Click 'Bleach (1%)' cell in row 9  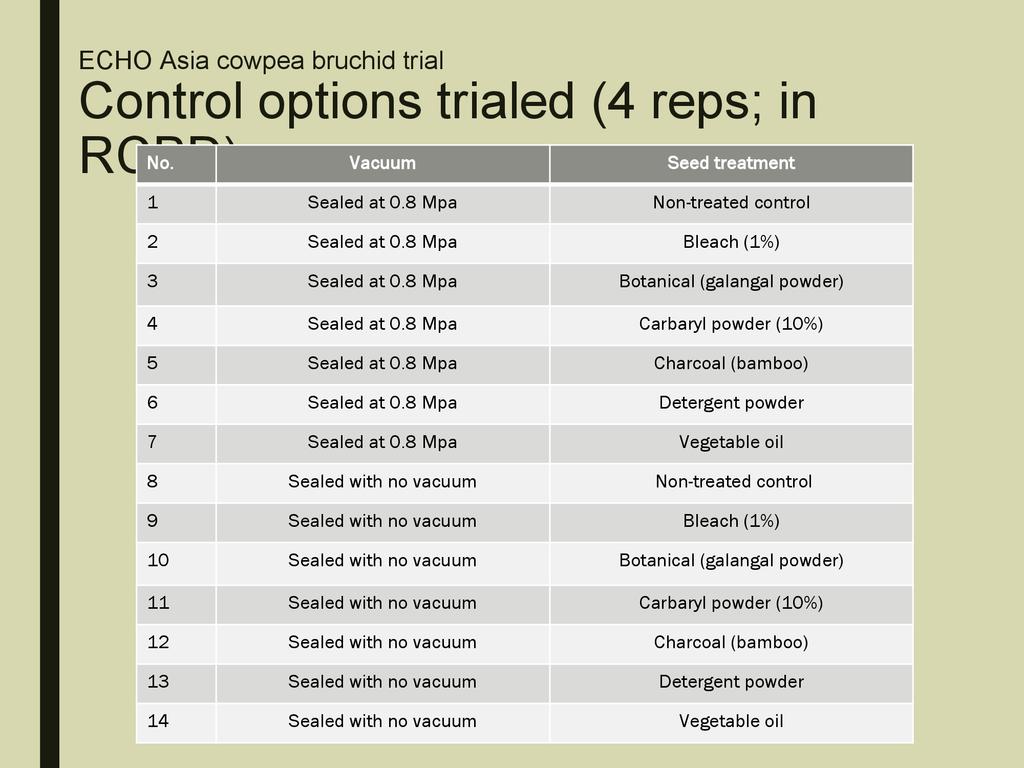[x=731, y=521]
